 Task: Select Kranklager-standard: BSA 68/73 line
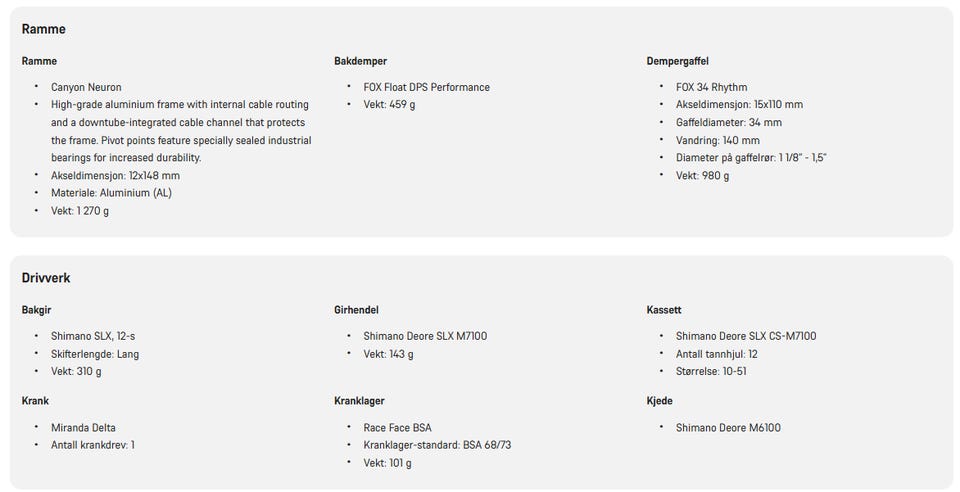[437, 445]
